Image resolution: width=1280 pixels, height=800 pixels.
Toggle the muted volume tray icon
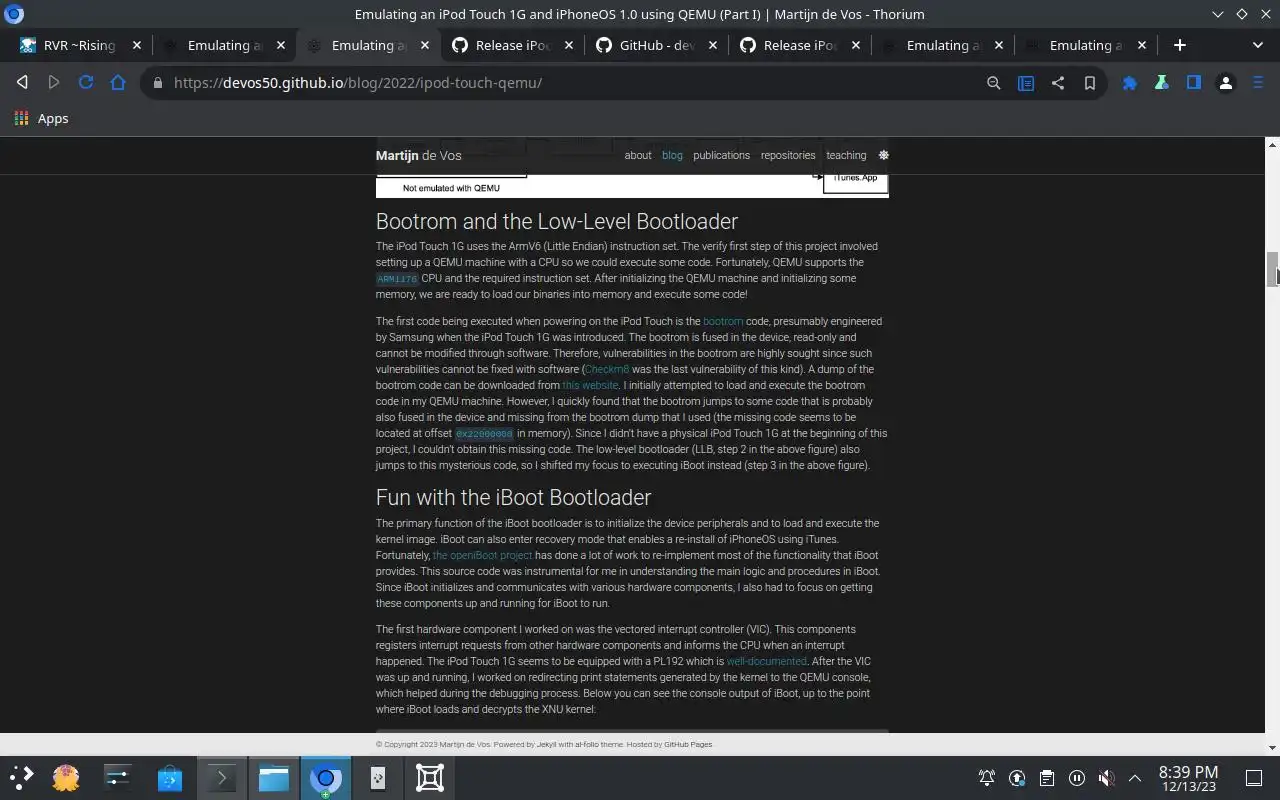coord(1106,778)
